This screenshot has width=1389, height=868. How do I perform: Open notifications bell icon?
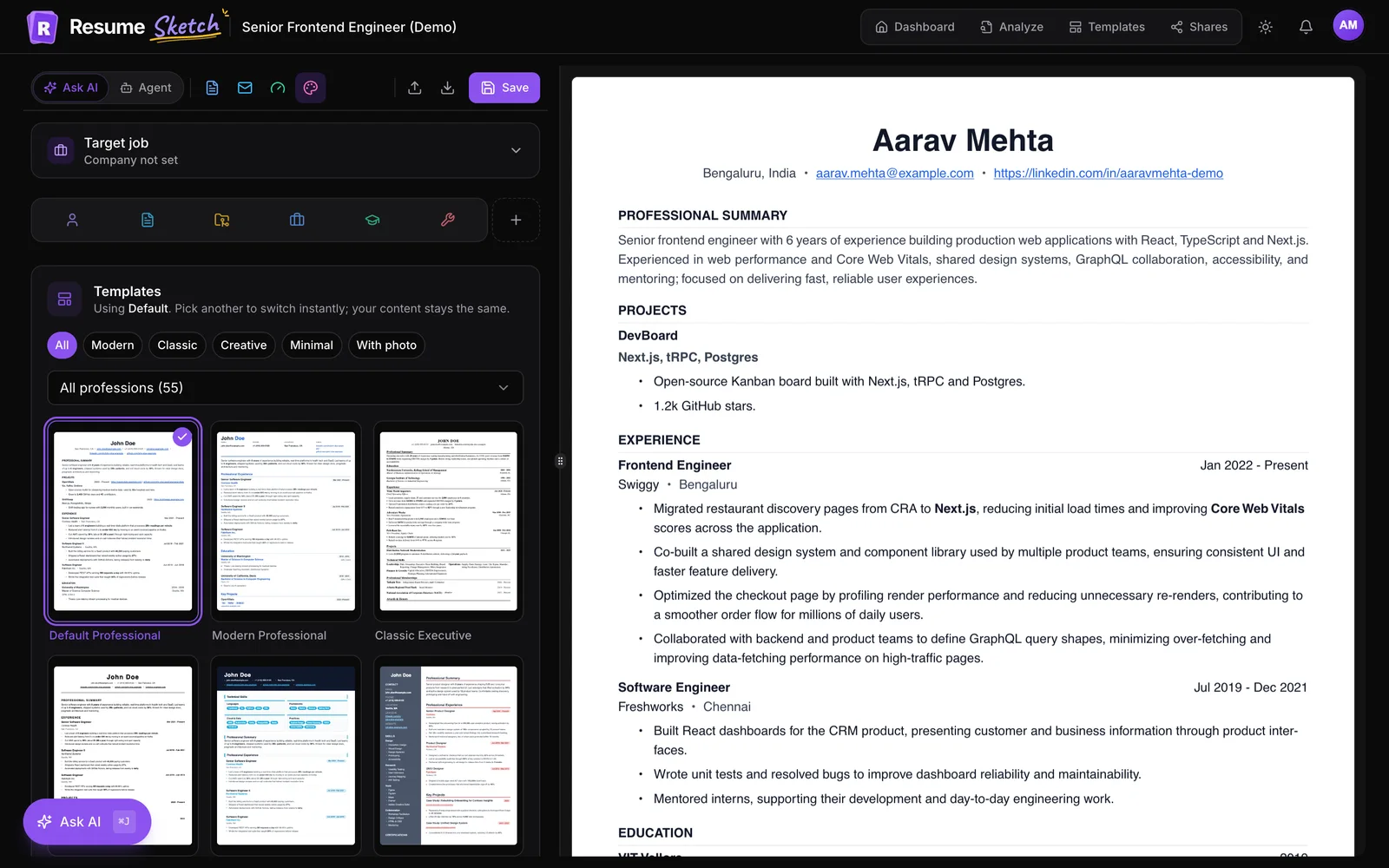pyautogui.click(x=1306, y=27)
